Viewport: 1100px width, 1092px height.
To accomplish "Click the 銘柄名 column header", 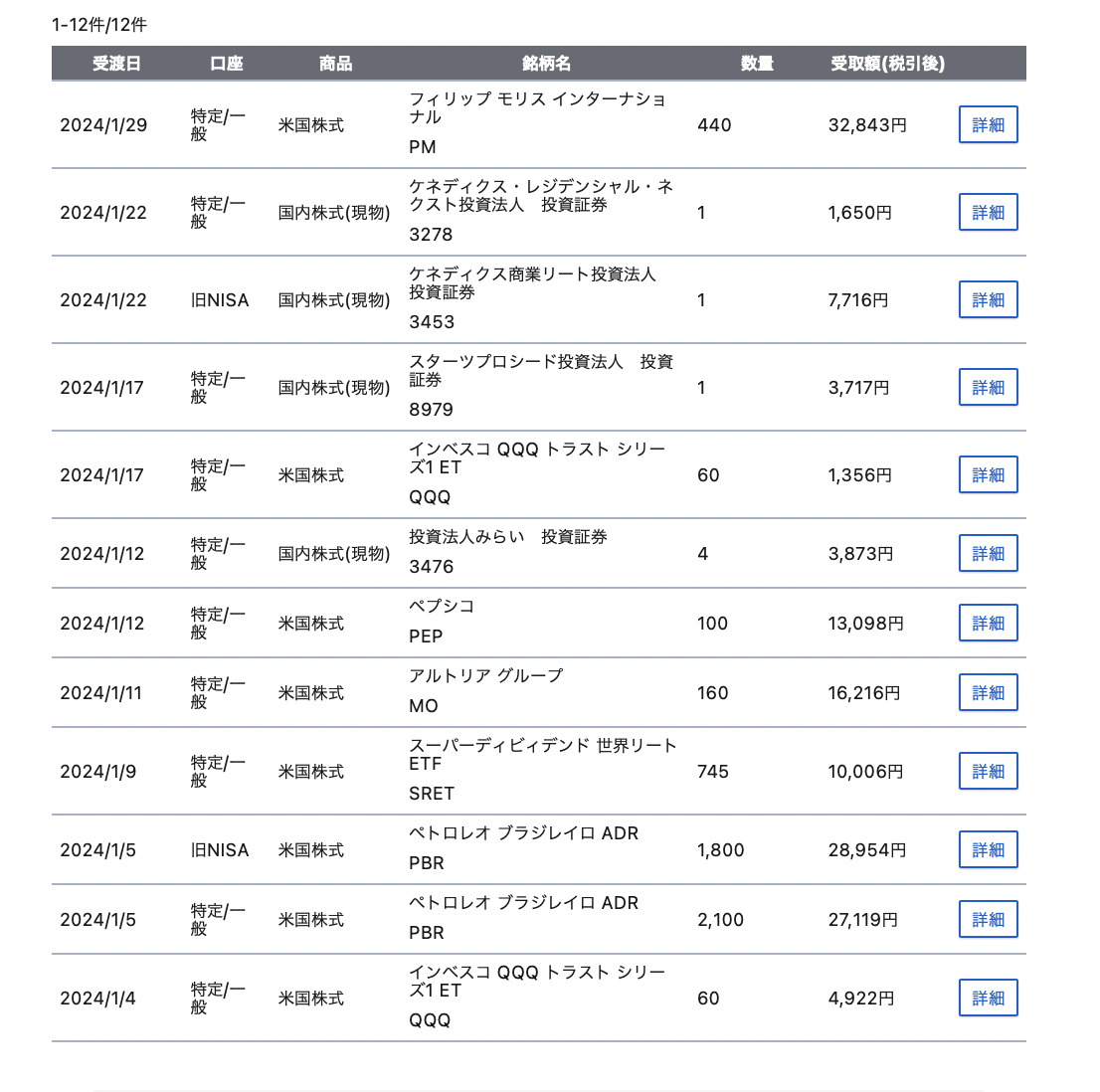I will [546, 64].
